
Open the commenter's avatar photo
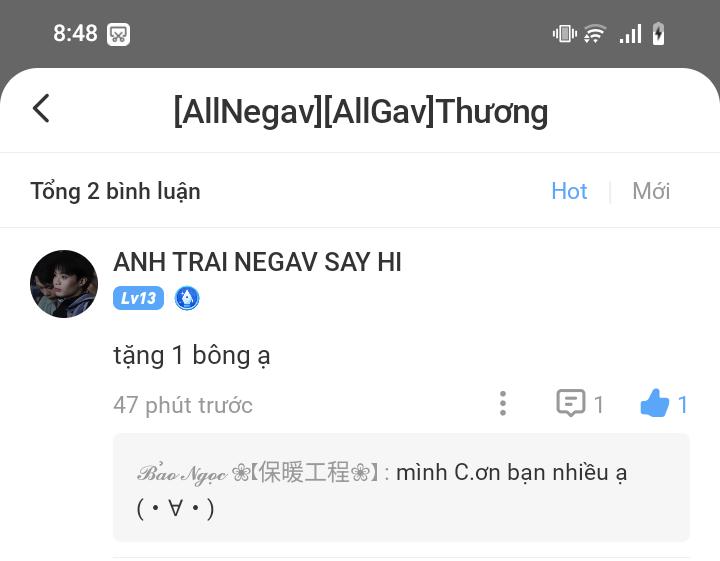(64, 284)
